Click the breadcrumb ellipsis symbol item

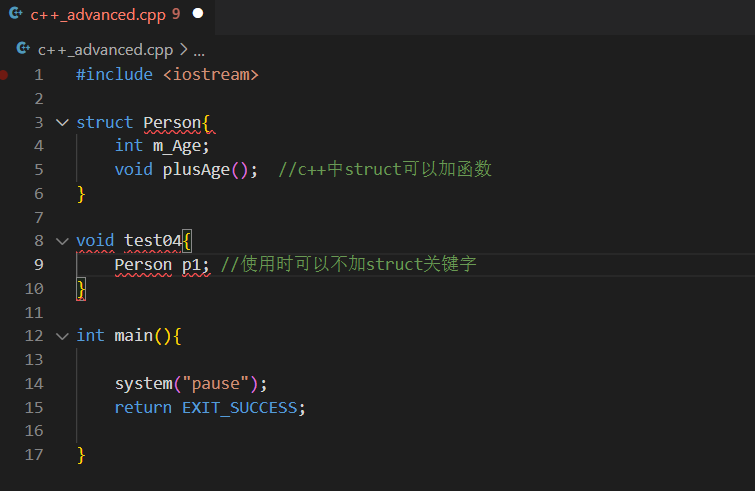(199, 49)
